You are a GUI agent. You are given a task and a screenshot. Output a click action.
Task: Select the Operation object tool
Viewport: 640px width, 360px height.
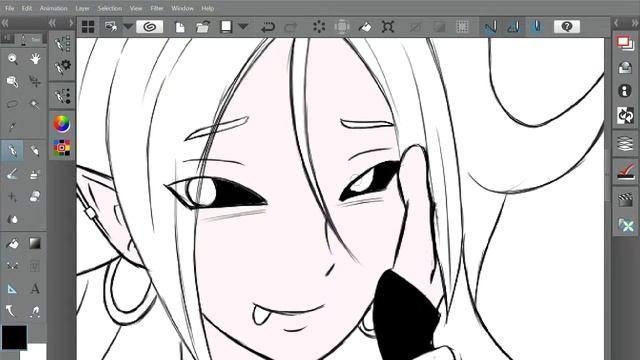coord(12,82)
